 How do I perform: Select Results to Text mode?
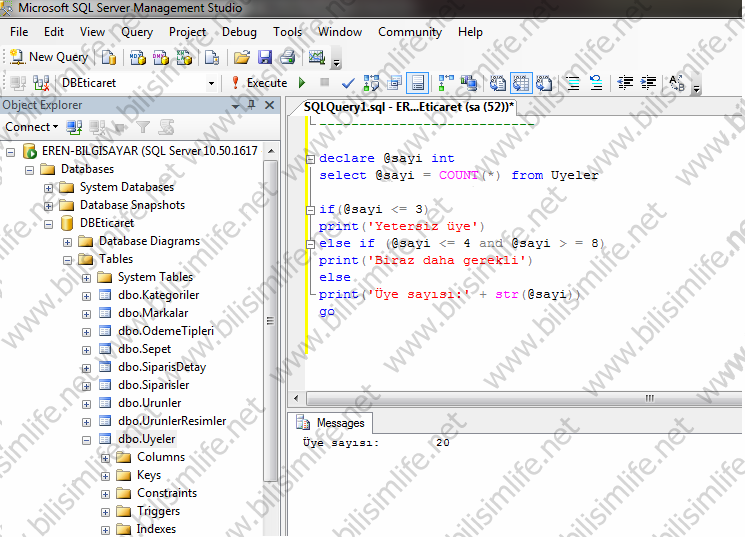point(498,83)
